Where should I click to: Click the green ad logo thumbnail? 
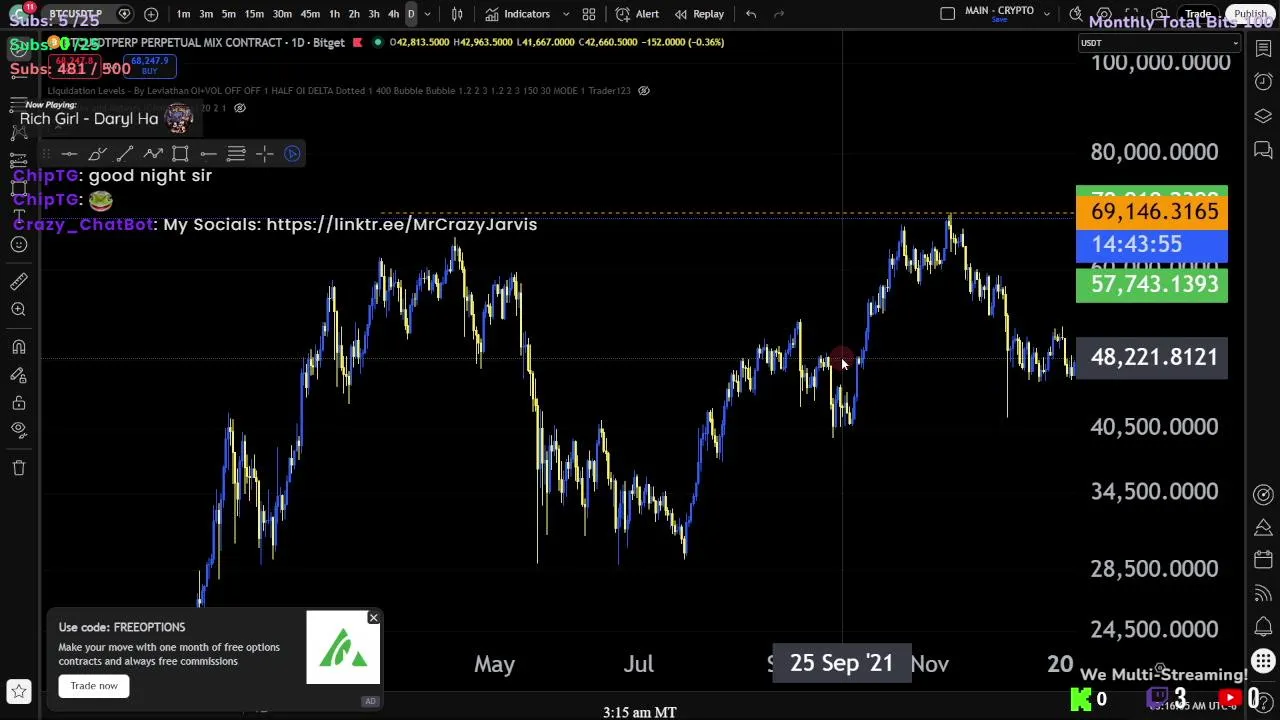(343, 648)
